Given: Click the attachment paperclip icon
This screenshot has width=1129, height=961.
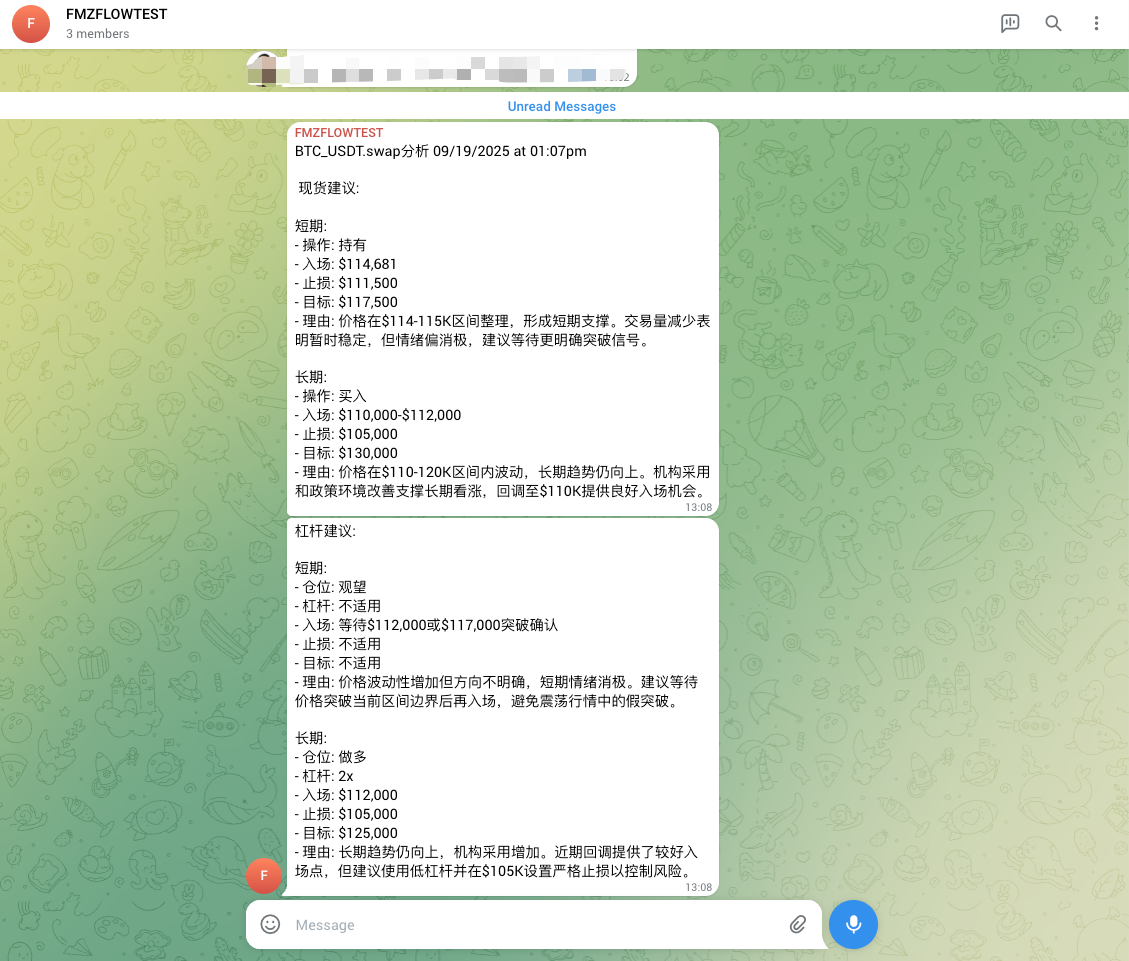Looking at the screenshot, I should click(x=798, y=924).
